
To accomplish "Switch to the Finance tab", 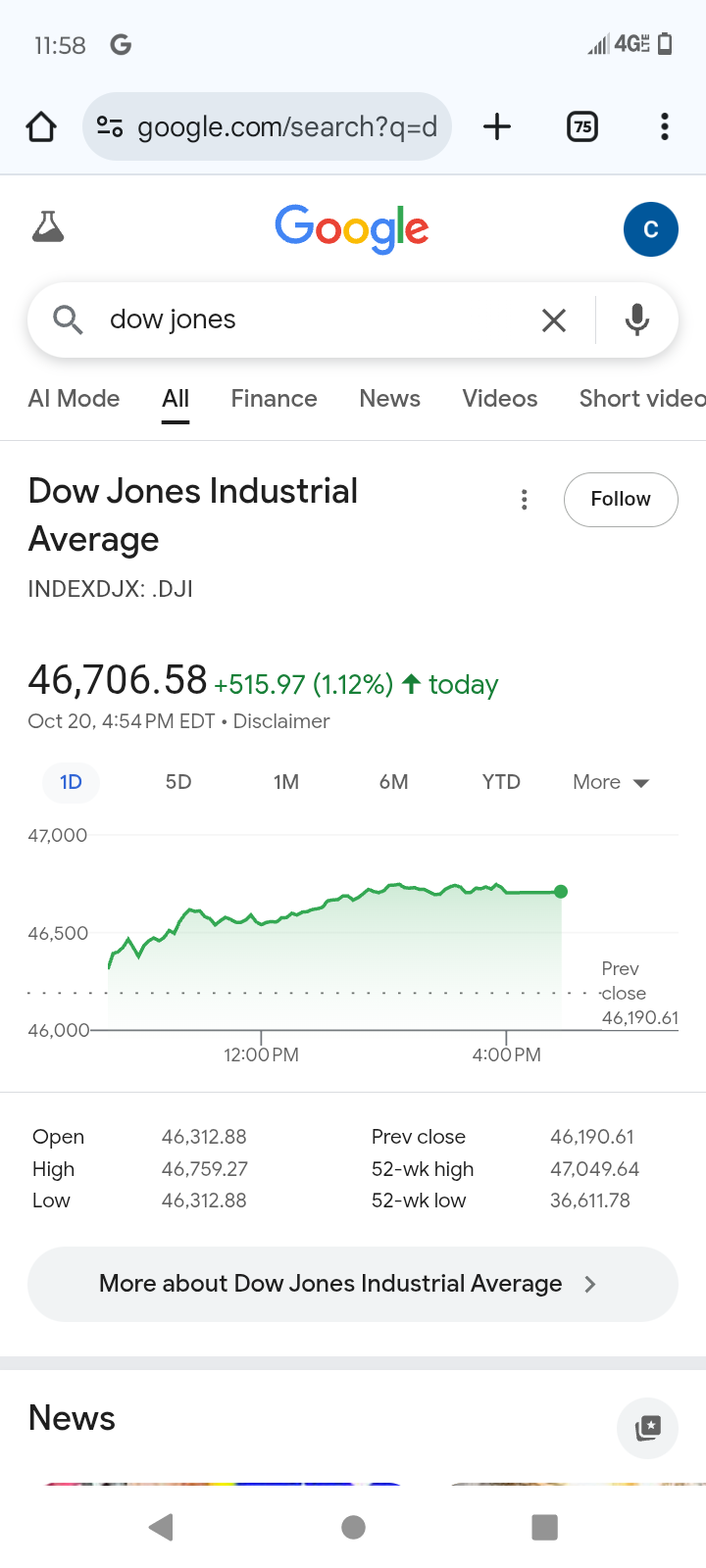I will [274, 399].
